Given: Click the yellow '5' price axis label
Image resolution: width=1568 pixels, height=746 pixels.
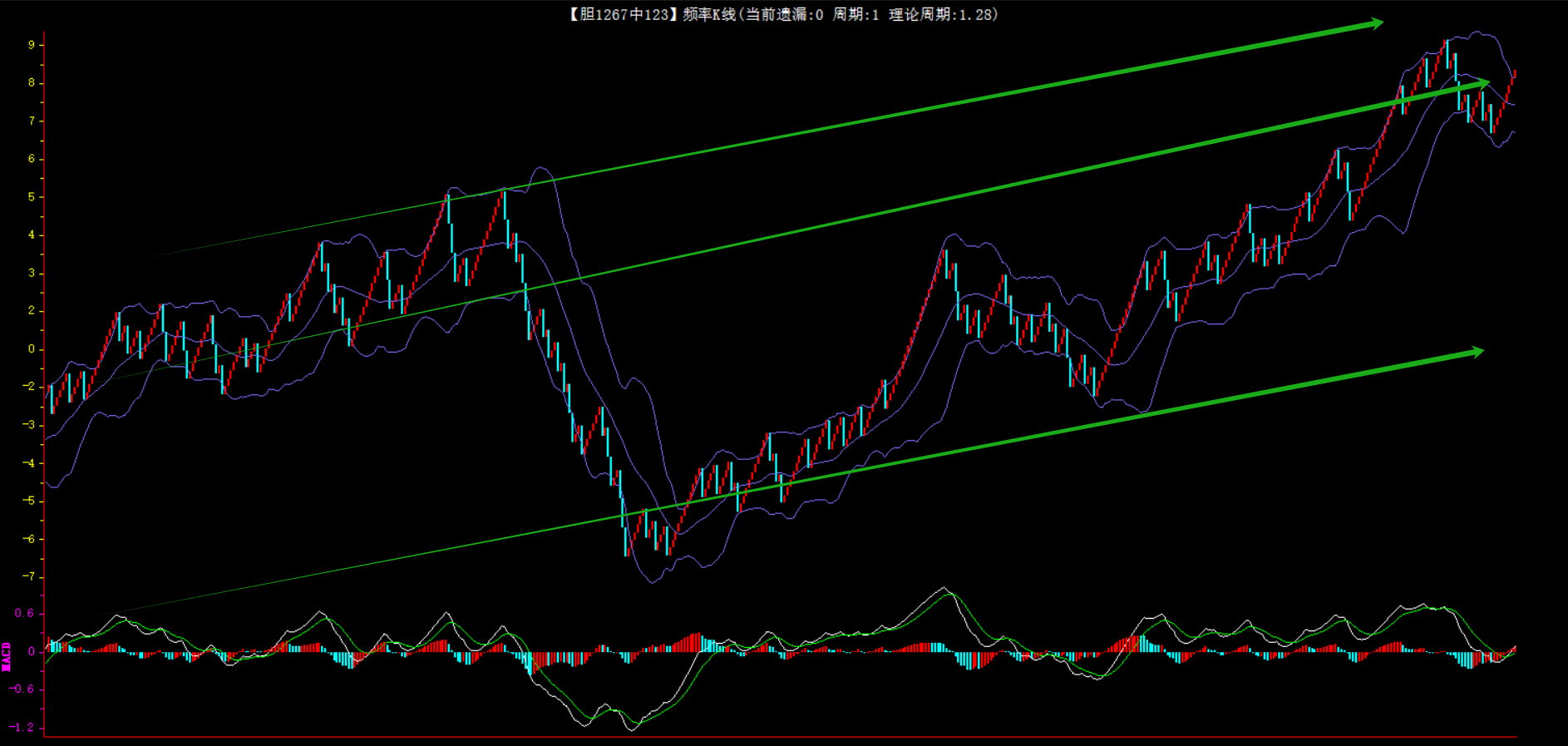Looking at the screenshot, I should (32, 197).
